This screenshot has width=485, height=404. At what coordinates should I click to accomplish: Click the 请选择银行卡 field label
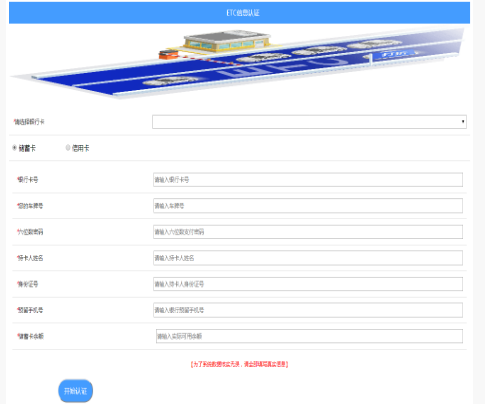tap(29, 122)
